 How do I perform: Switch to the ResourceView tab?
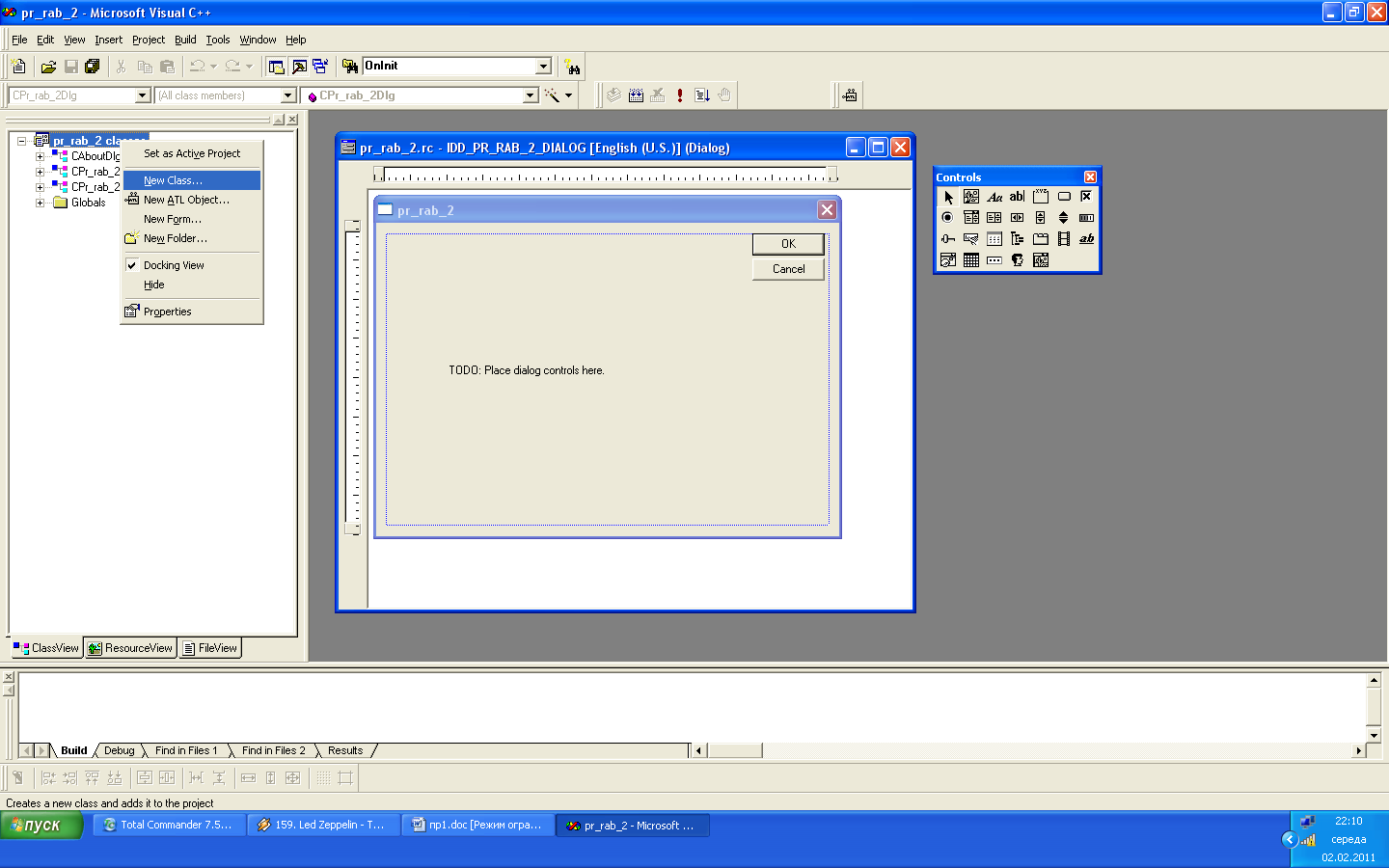pos(130,648)
